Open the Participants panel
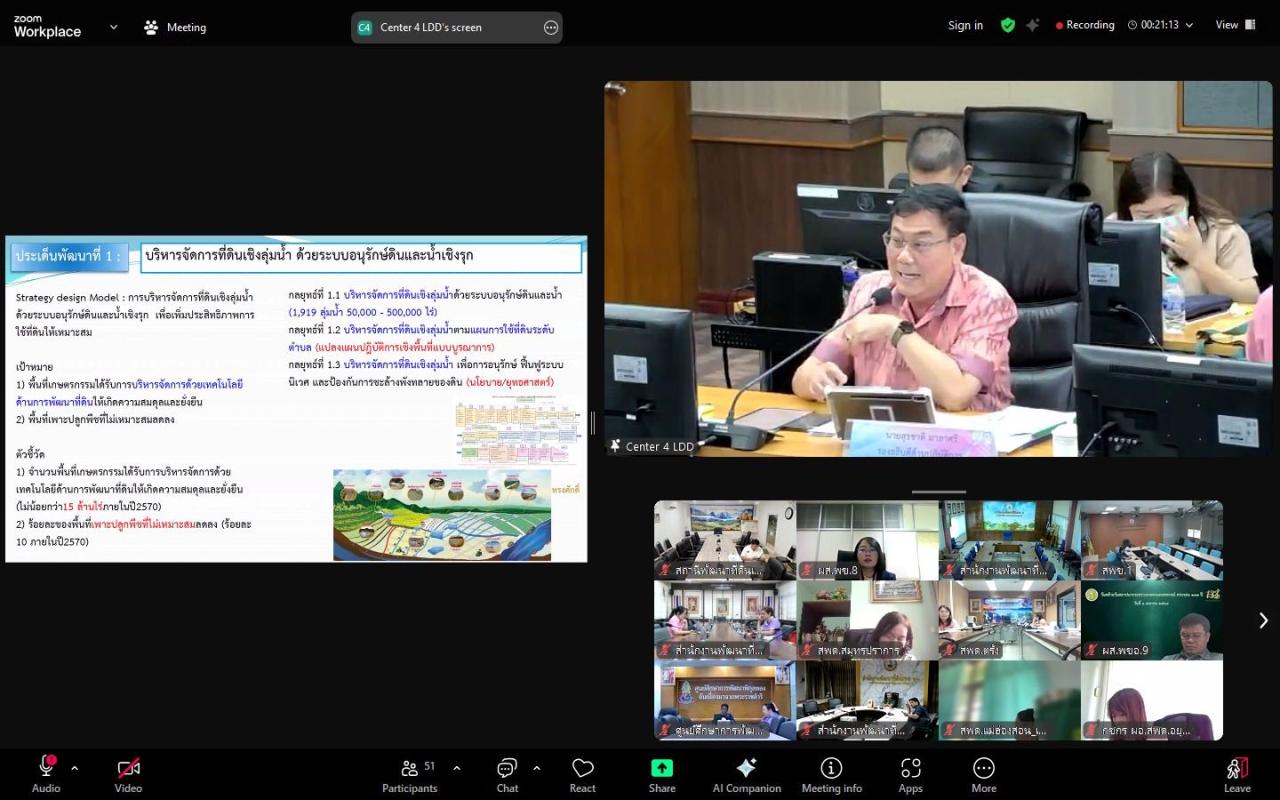The width and height of the screenshot is (1280, 800). [x=410, y=774]
